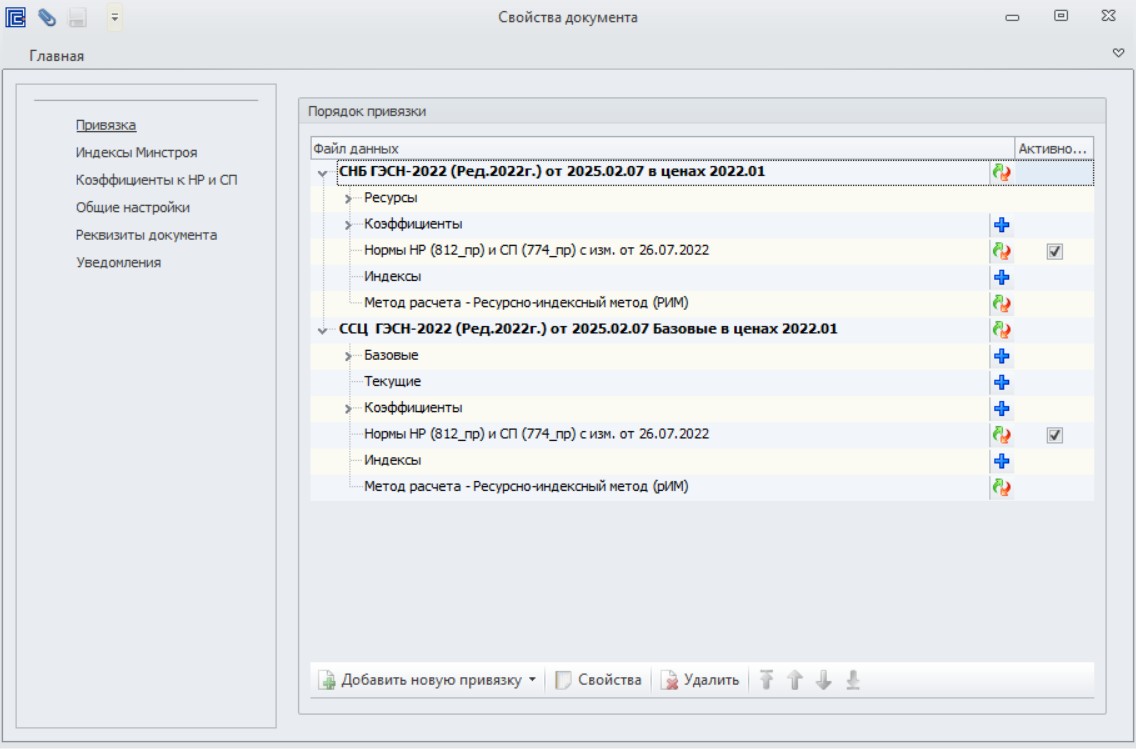
Task: Toggle the active checkbox for the second Нормы НР row
Action: (x=1054, y=435)
